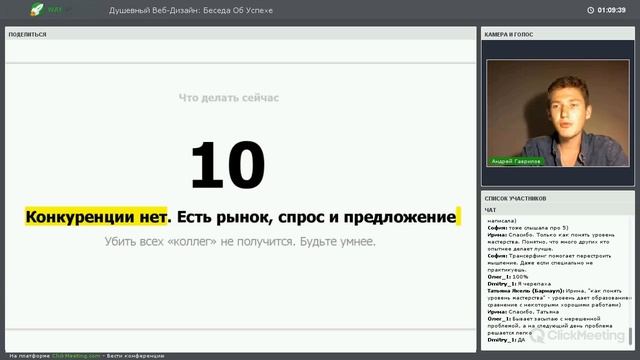640x360 pixels.
Task: Collapse the ЧАТ panel header
Action: coord(558,210)
